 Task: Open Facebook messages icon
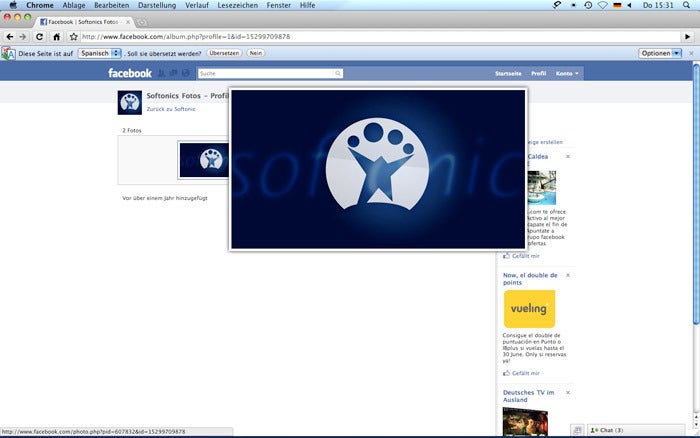click(x=173, y=73)
